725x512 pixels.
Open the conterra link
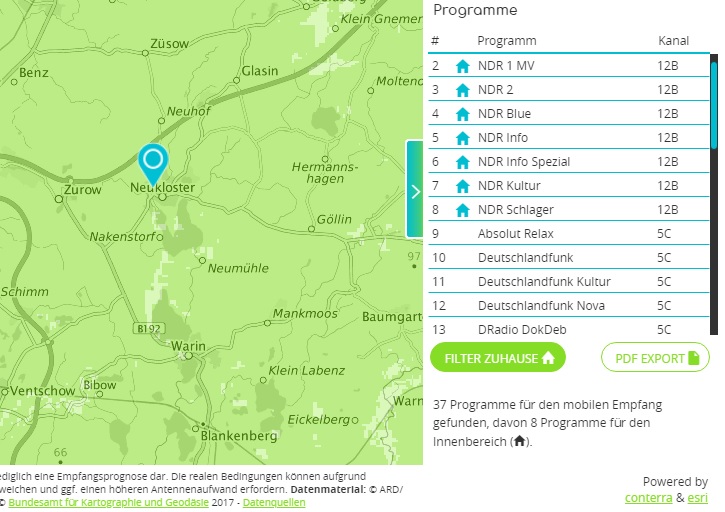tap(648, 497)
